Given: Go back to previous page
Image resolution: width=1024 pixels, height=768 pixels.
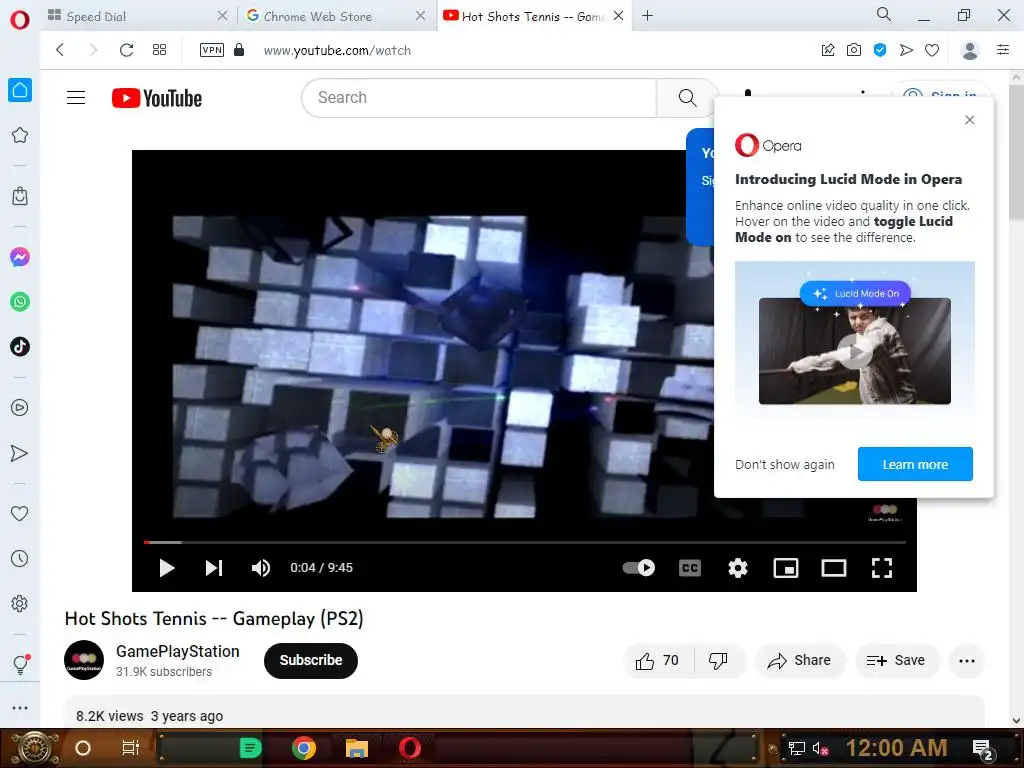Looking at the screenshot, I should point(60,50).
